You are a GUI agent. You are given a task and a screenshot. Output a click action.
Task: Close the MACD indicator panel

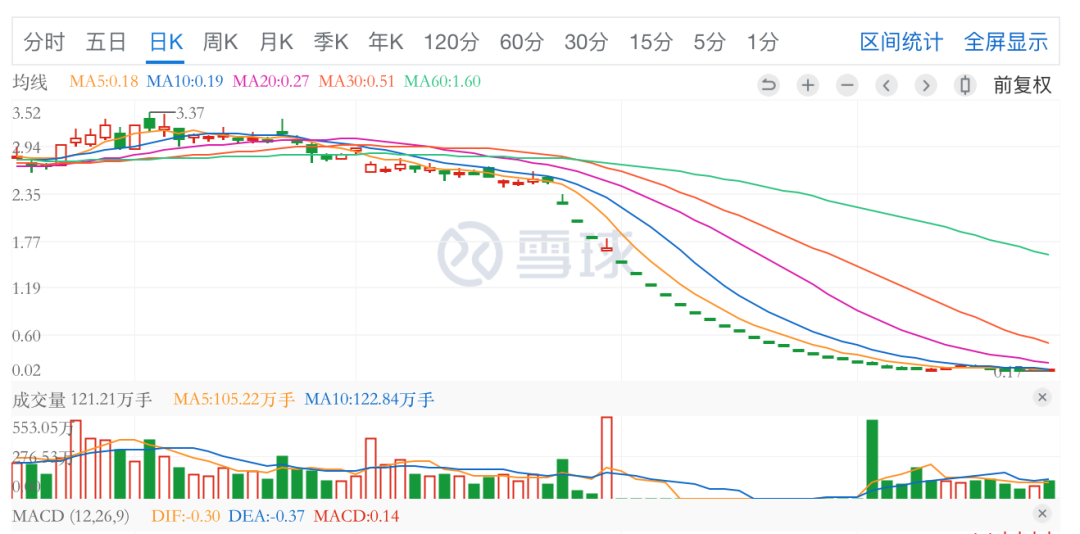1042,514
